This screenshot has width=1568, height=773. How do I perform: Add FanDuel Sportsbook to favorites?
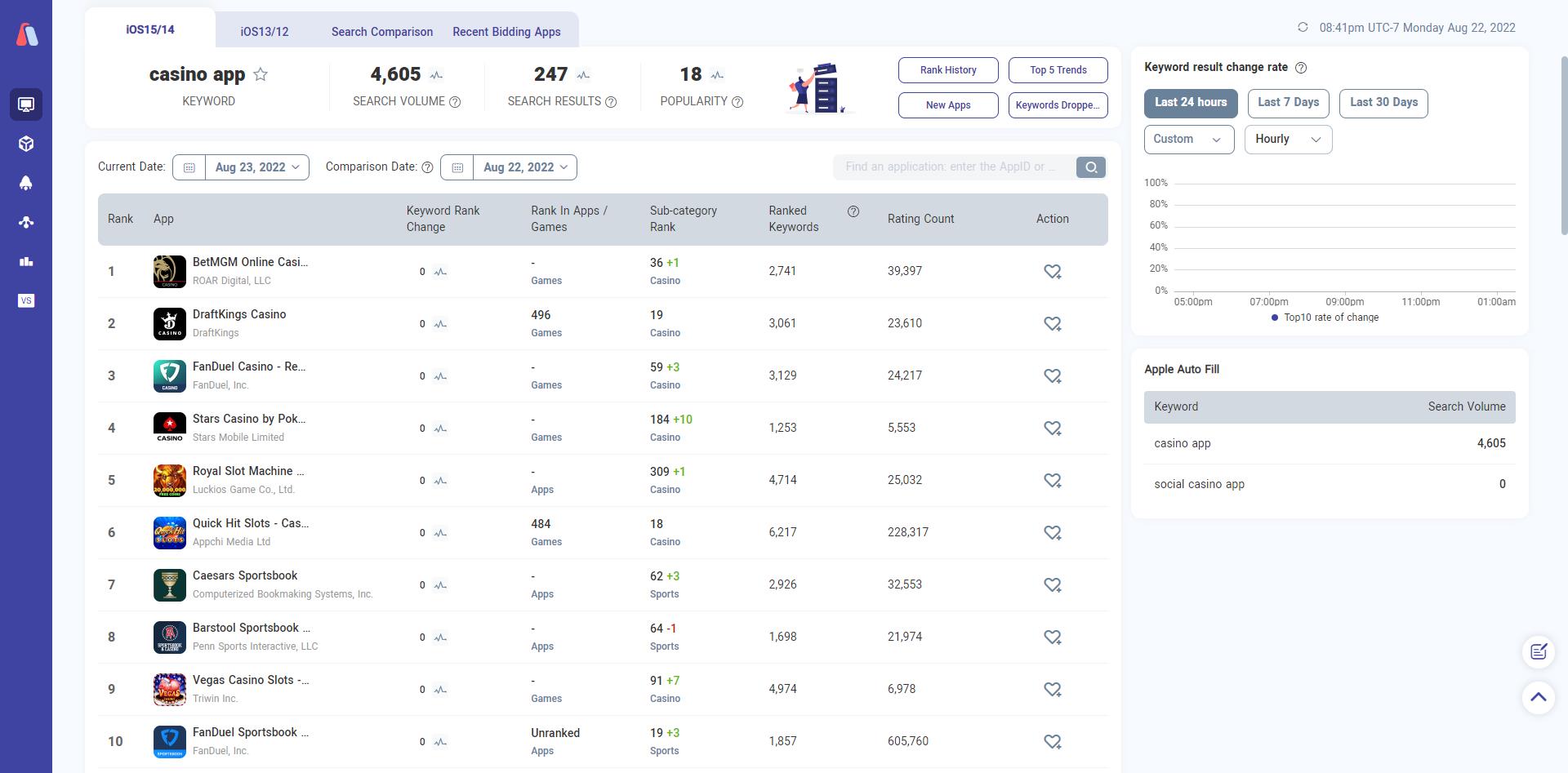tap(1053, 742)
